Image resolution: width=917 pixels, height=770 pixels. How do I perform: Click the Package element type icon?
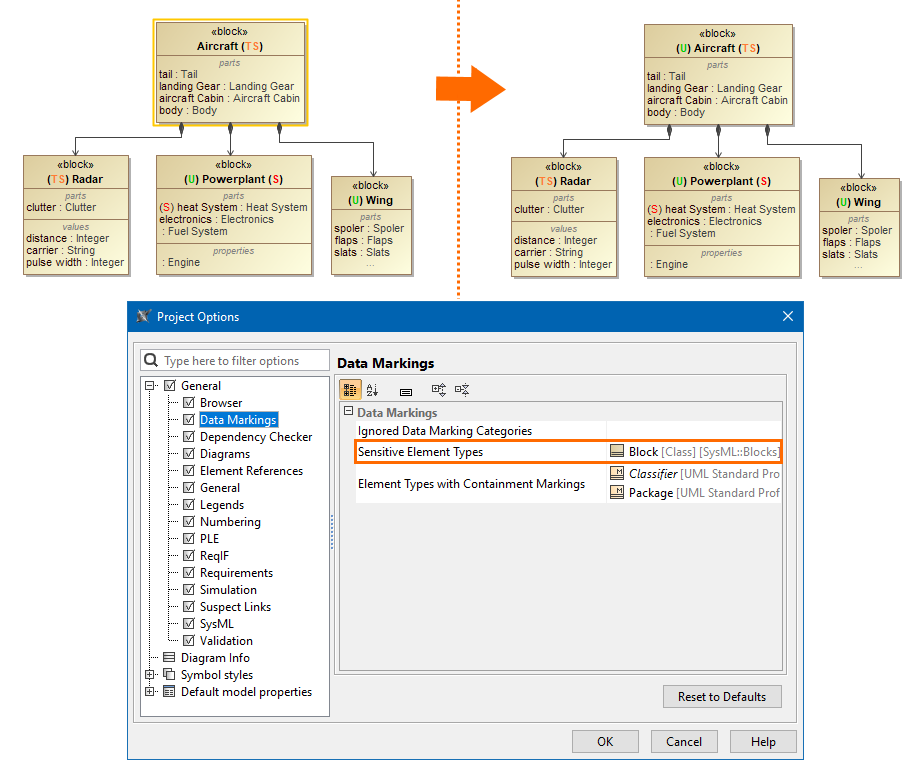click(x=617, y=492)
